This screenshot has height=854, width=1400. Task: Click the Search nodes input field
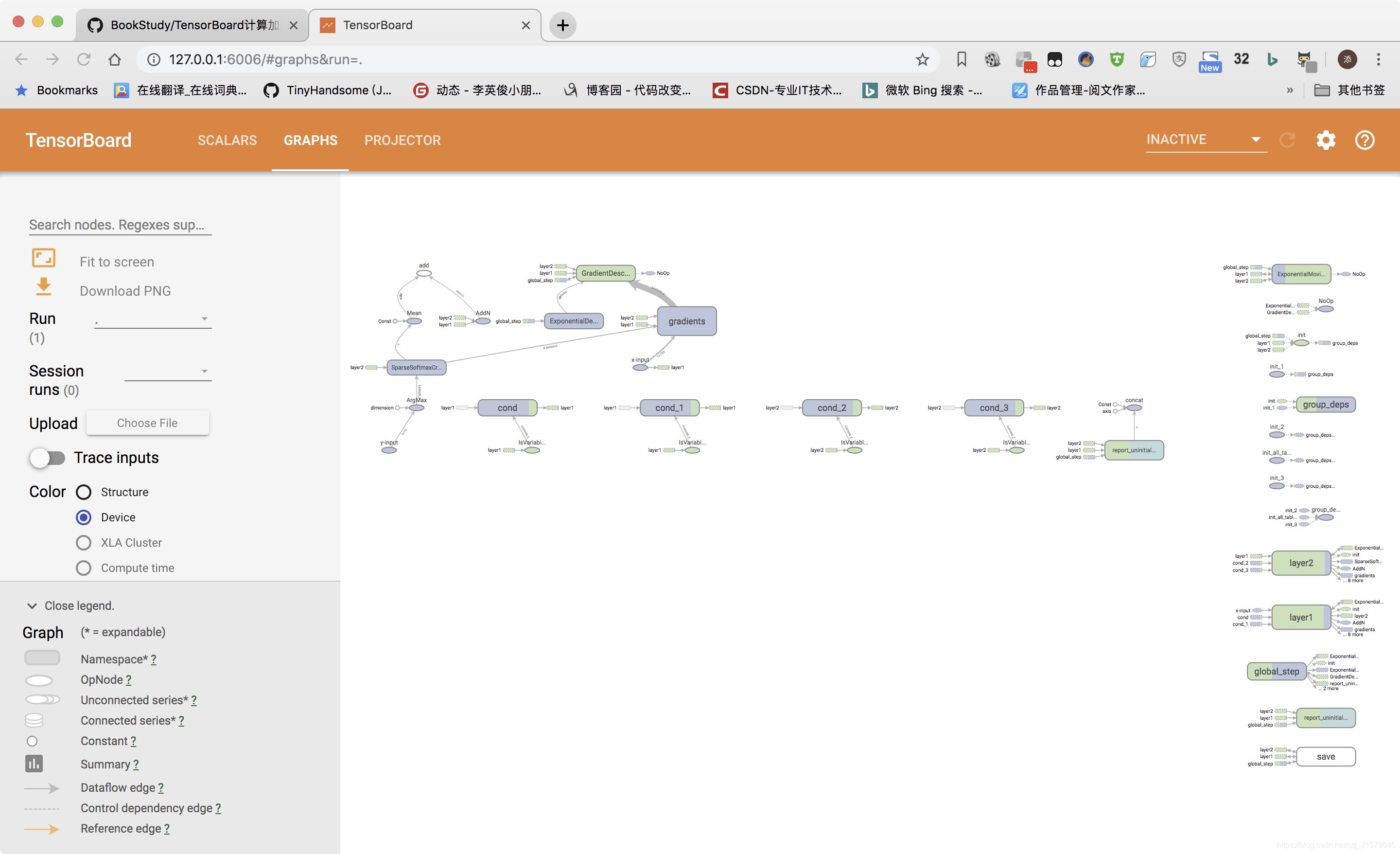pyautogui.click(x=120, y=225)
